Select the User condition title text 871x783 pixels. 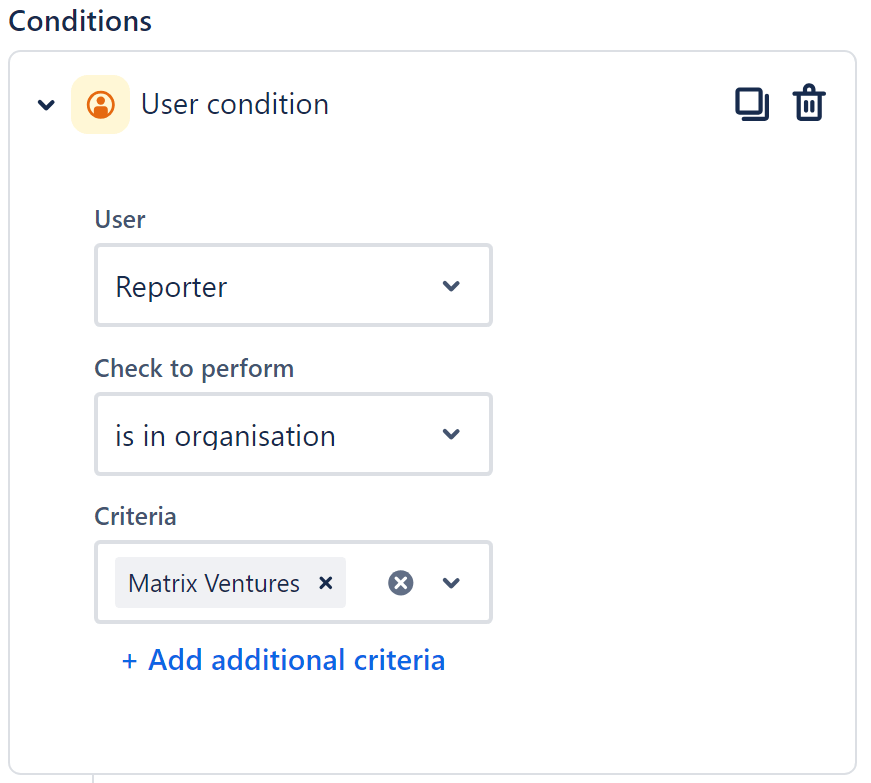coord(234,104)
